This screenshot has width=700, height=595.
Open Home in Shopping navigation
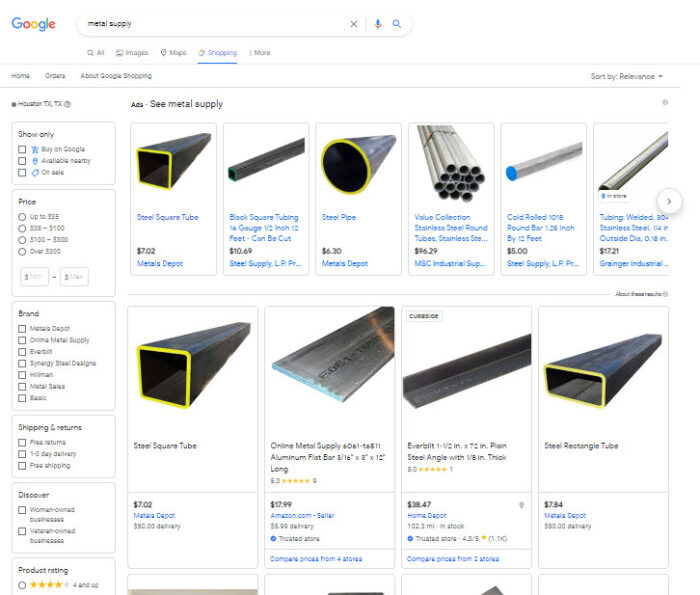pos(21,76)
